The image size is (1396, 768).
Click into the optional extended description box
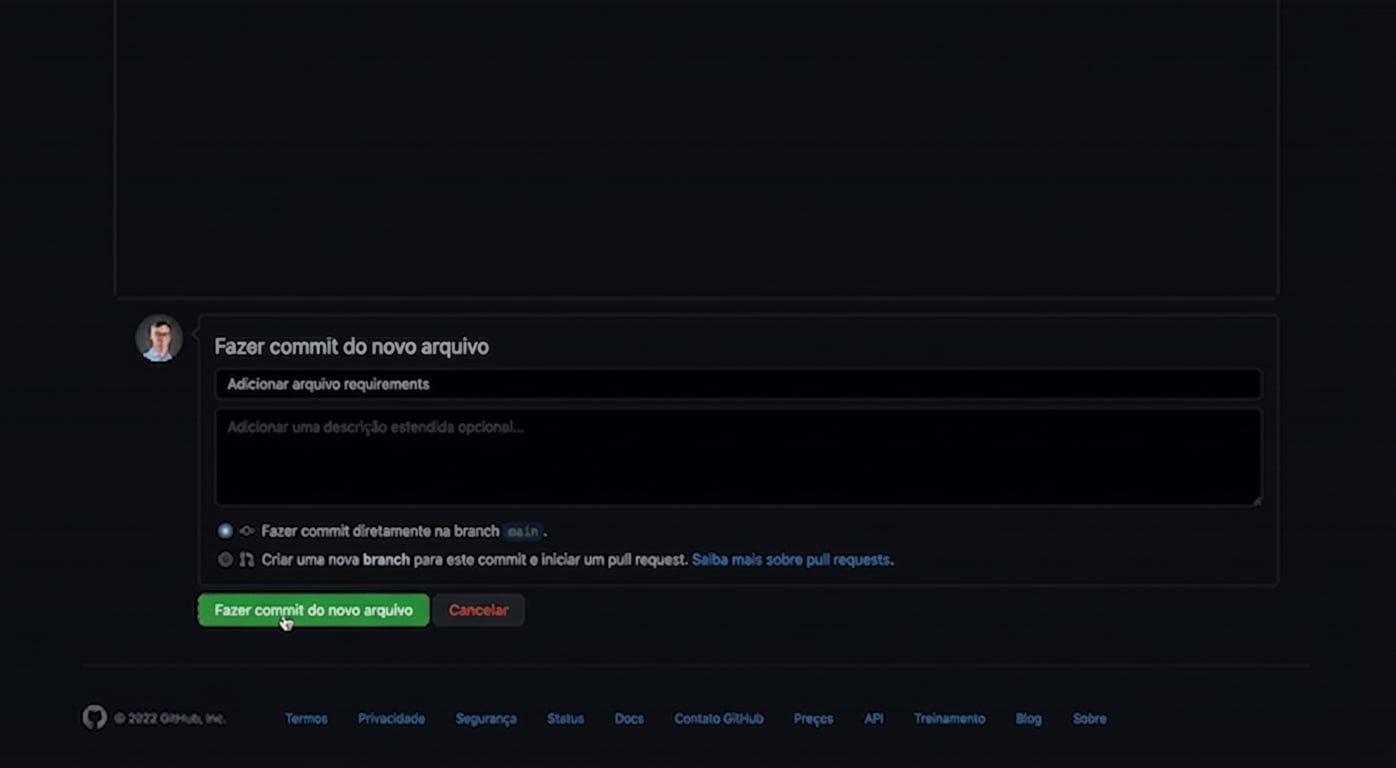[x=737, y=456]
